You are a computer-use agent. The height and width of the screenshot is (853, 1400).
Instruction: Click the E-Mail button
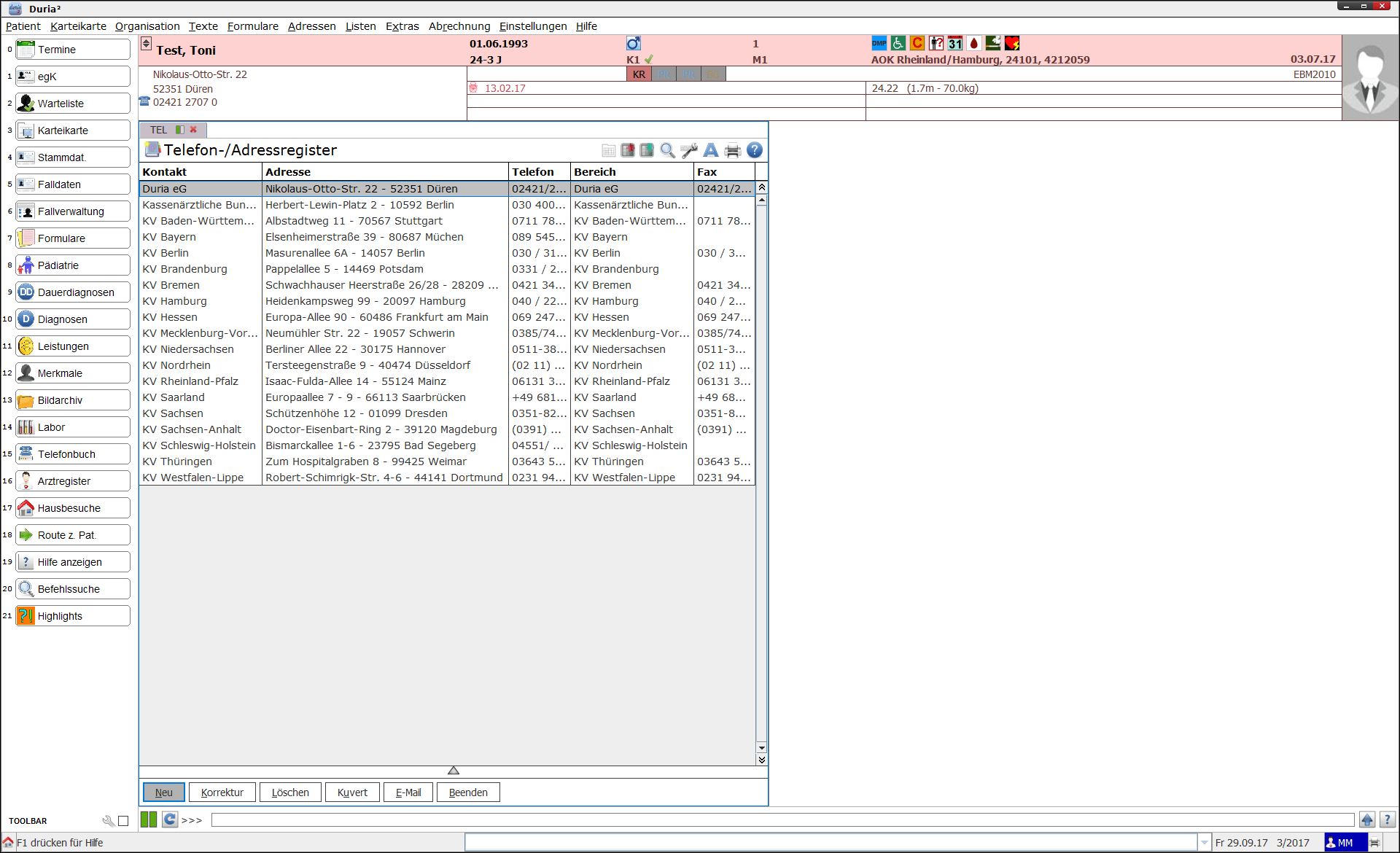(x=408, y=792)
